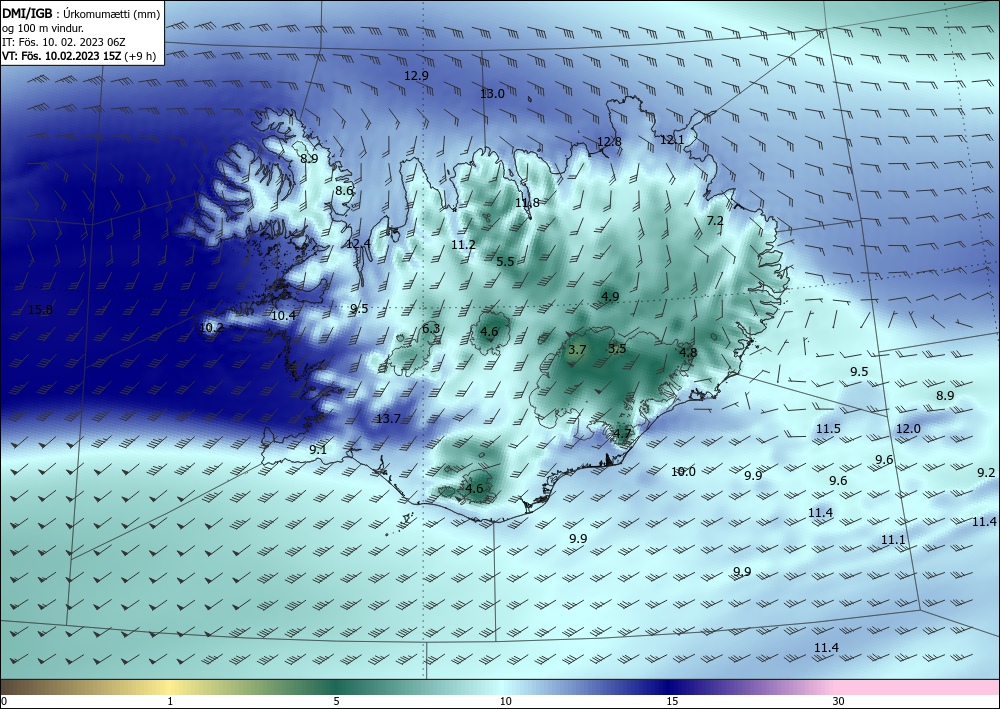Click the 15.8 value west of Iceland
1000x709 pixels.
click(x=40, y=310)
